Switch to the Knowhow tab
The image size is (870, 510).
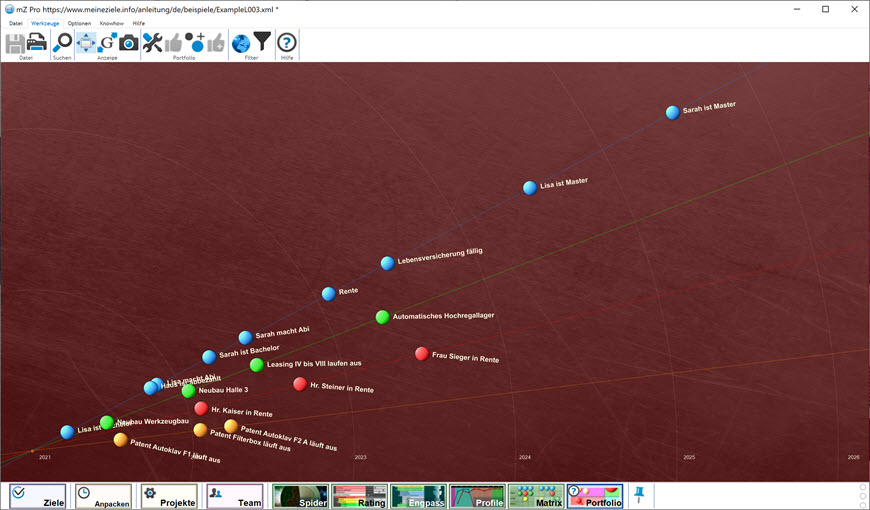(112, 23)
